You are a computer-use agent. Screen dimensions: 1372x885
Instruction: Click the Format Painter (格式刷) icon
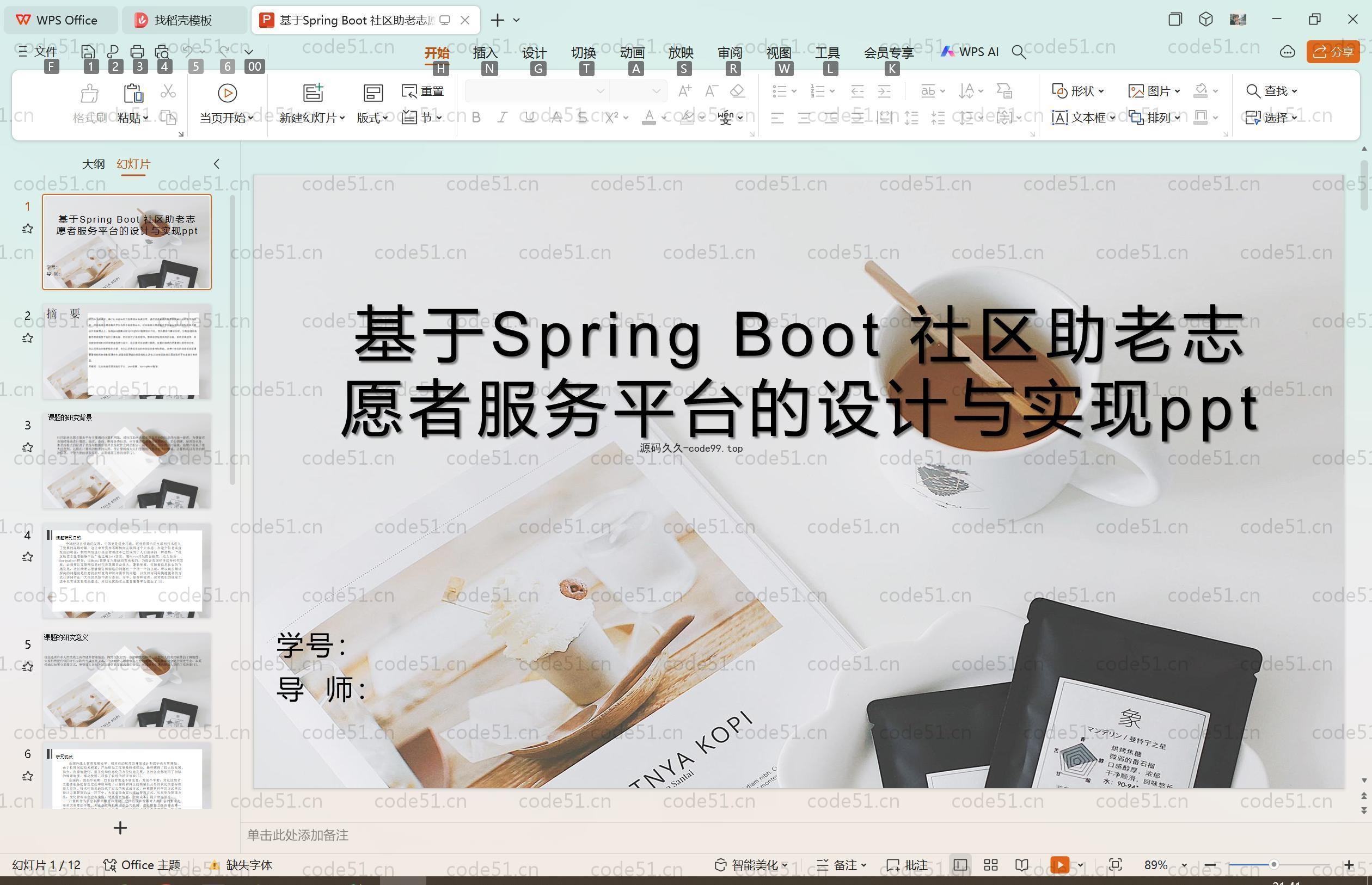[90, 93]
